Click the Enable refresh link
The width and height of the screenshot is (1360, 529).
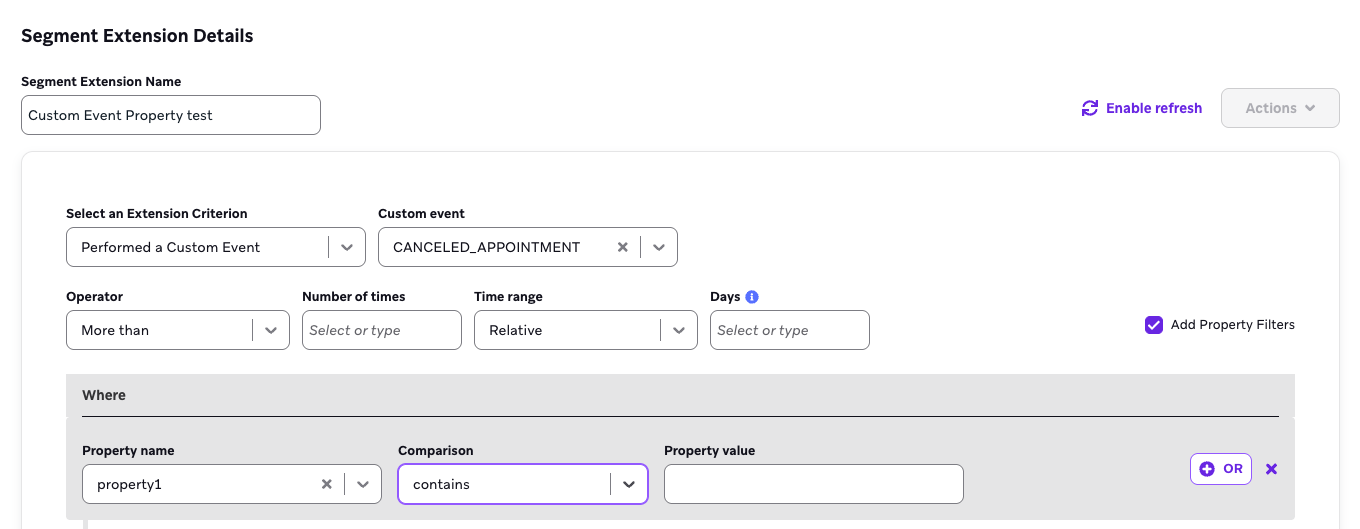click(1142, 108)
